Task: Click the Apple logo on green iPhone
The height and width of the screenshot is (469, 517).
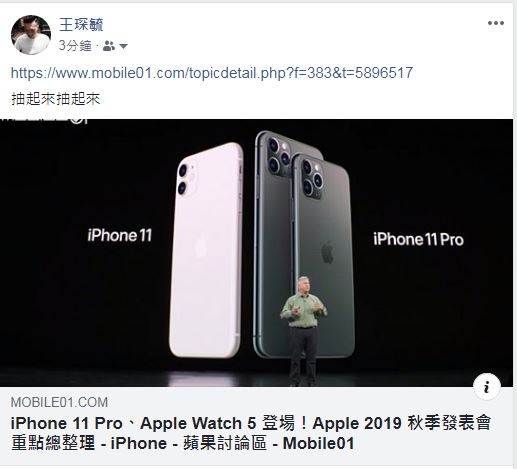Action: click(x=328, y=252)
